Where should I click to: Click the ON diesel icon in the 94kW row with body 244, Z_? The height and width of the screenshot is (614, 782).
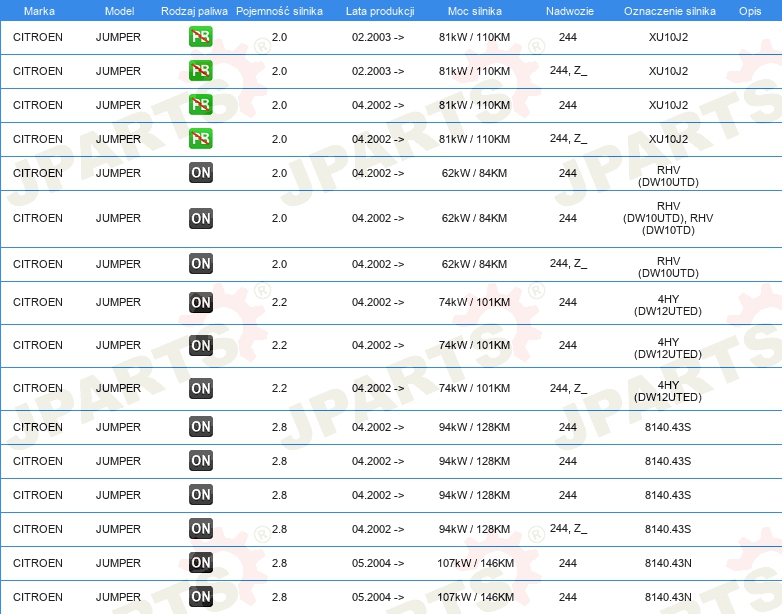coord(200,529)
